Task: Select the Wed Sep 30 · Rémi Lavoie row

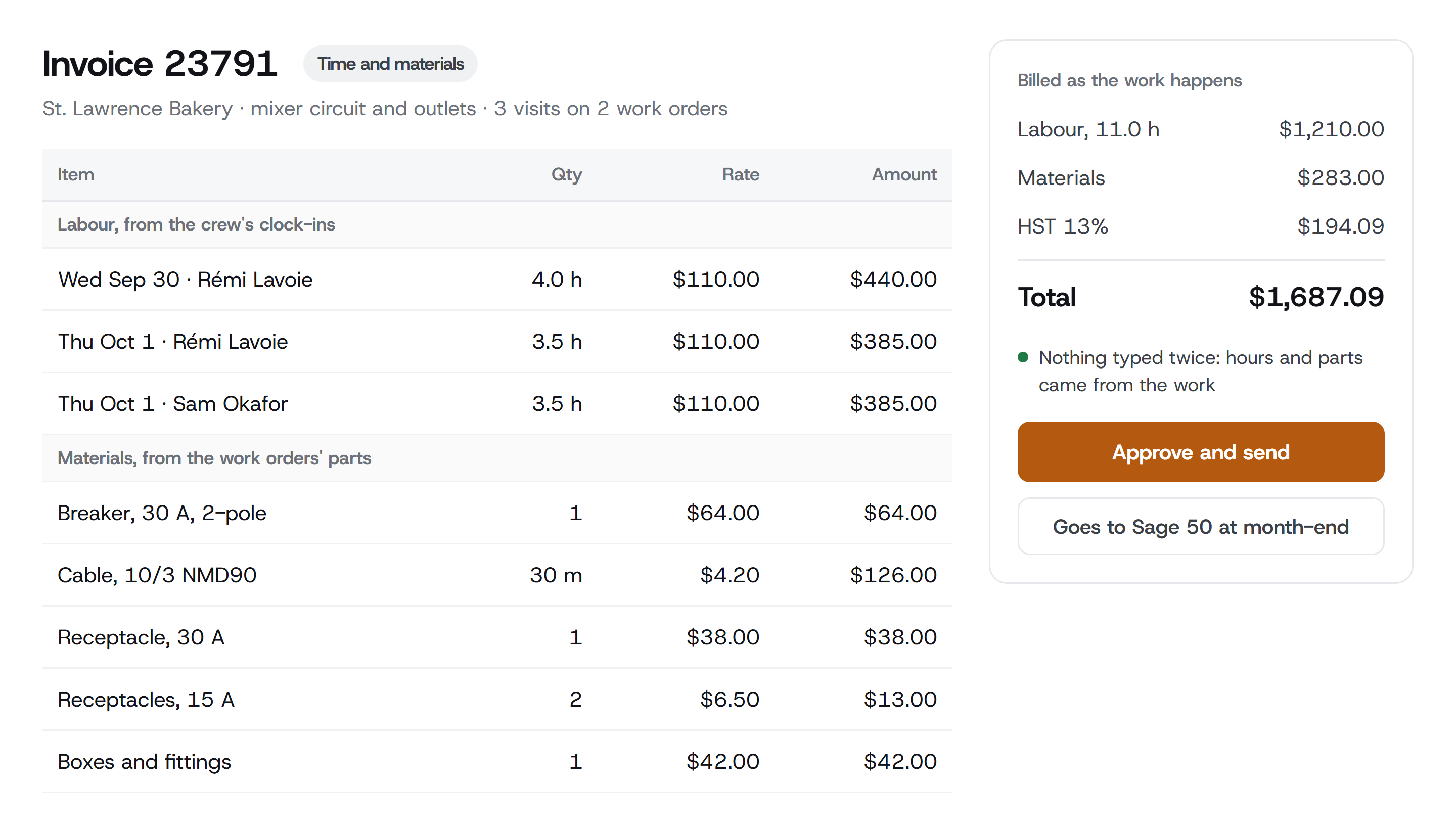Action: (x=497, y=280)
